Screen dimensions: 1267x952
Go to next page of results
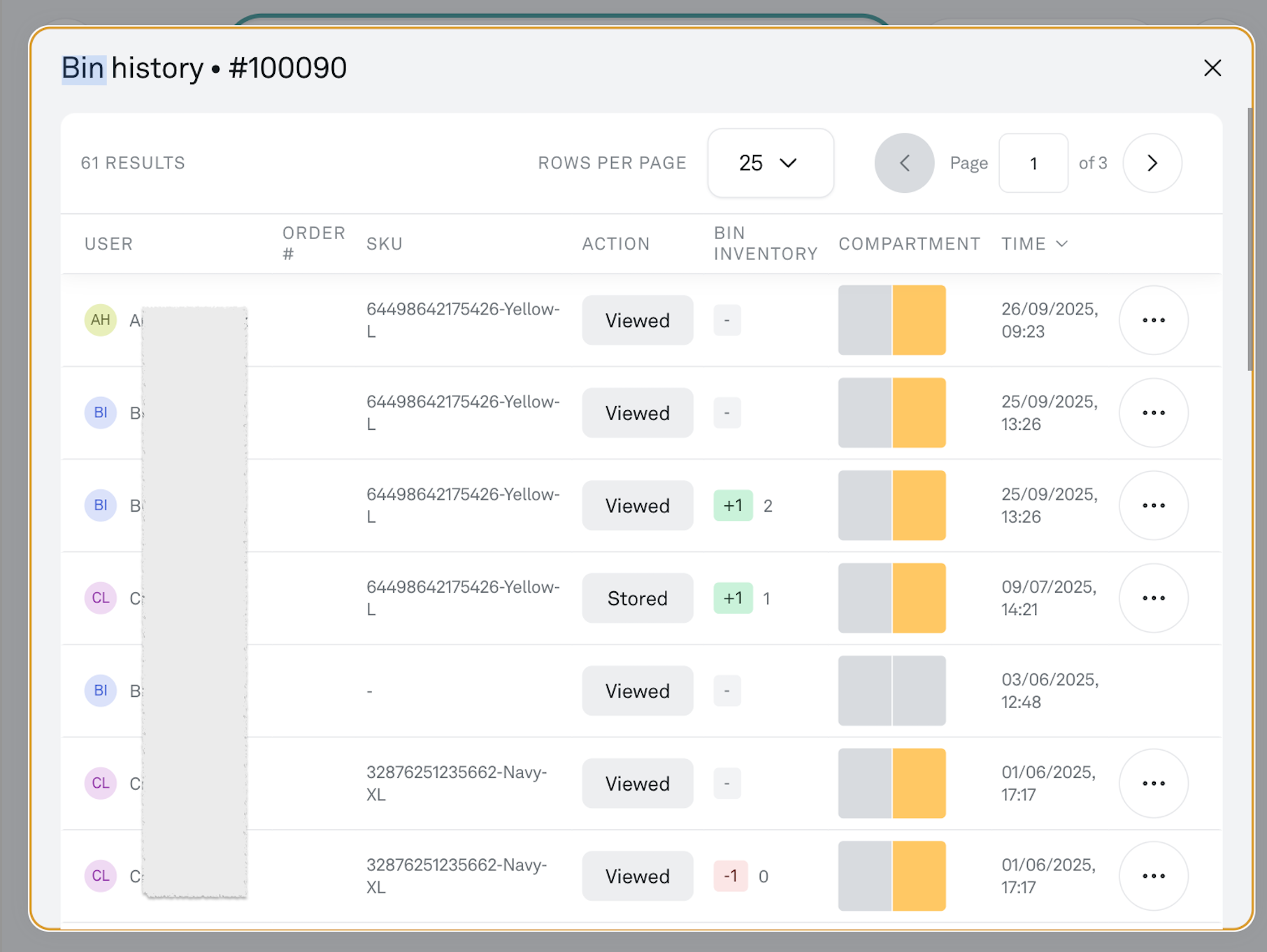click(1152, 163)
